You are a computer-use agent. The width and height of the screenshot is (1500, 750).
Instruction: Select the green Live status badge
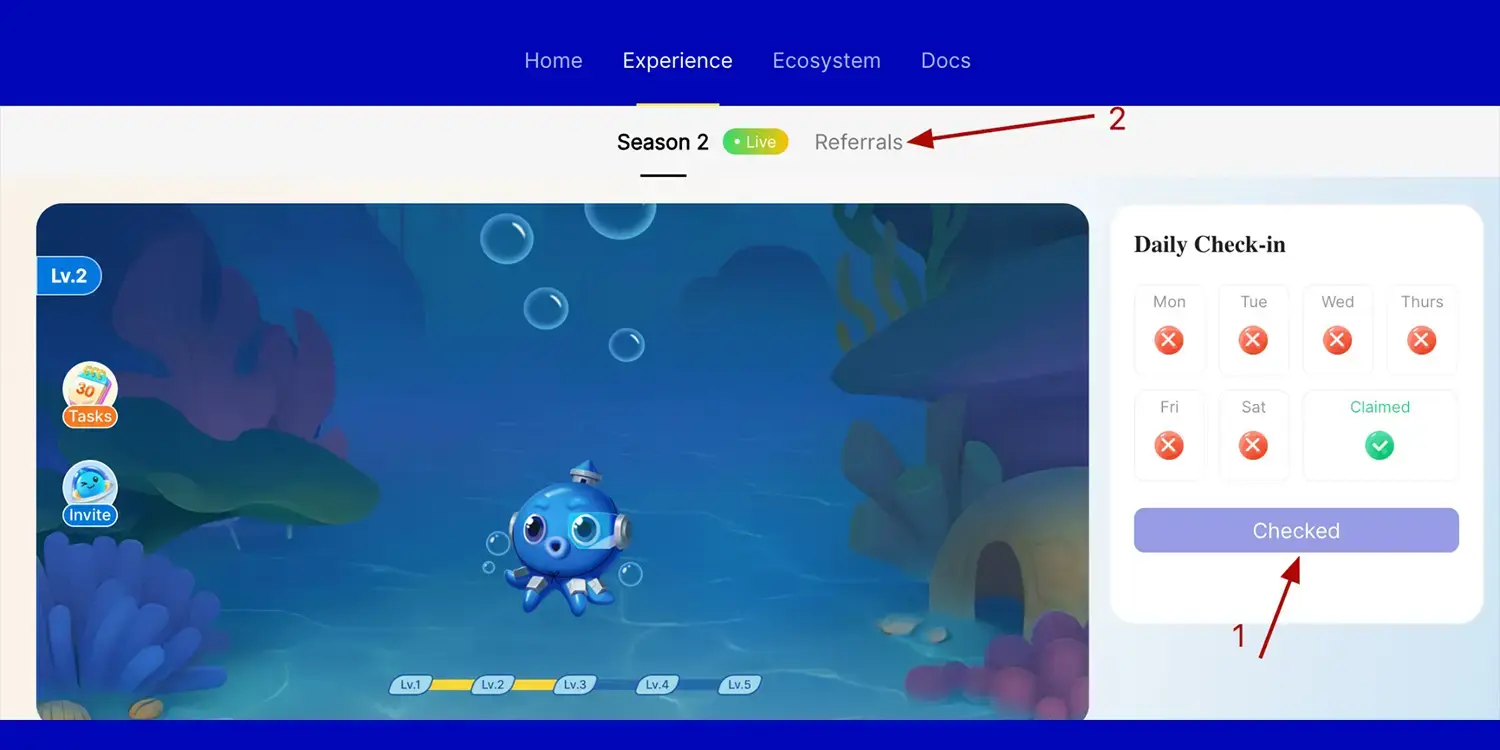click(756, 142)
